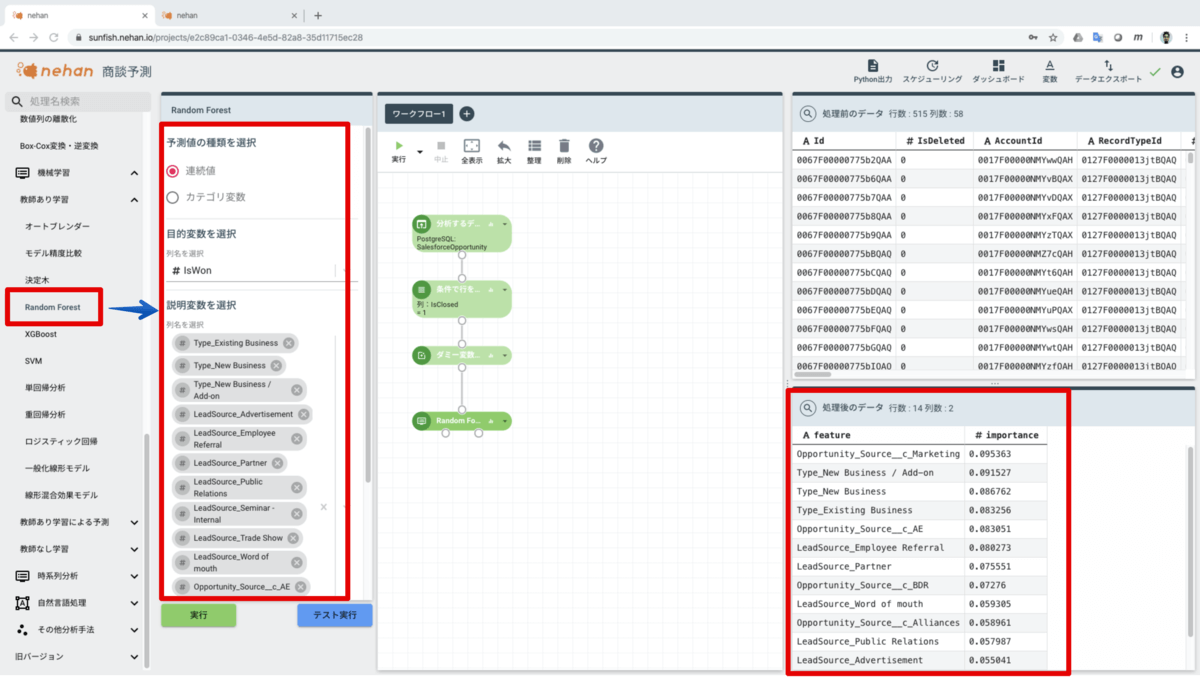The image size is (1200, 677).
Task: Open the dropdown arrow next to 実行 run button
Action: point(420,153)
